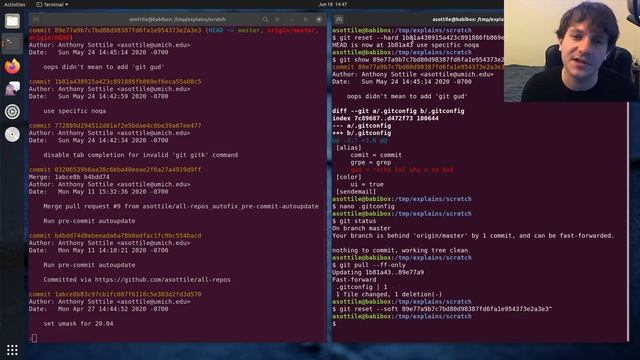
Task: Click the '--- a/.gitconfig' diff line
Action: 362,126
